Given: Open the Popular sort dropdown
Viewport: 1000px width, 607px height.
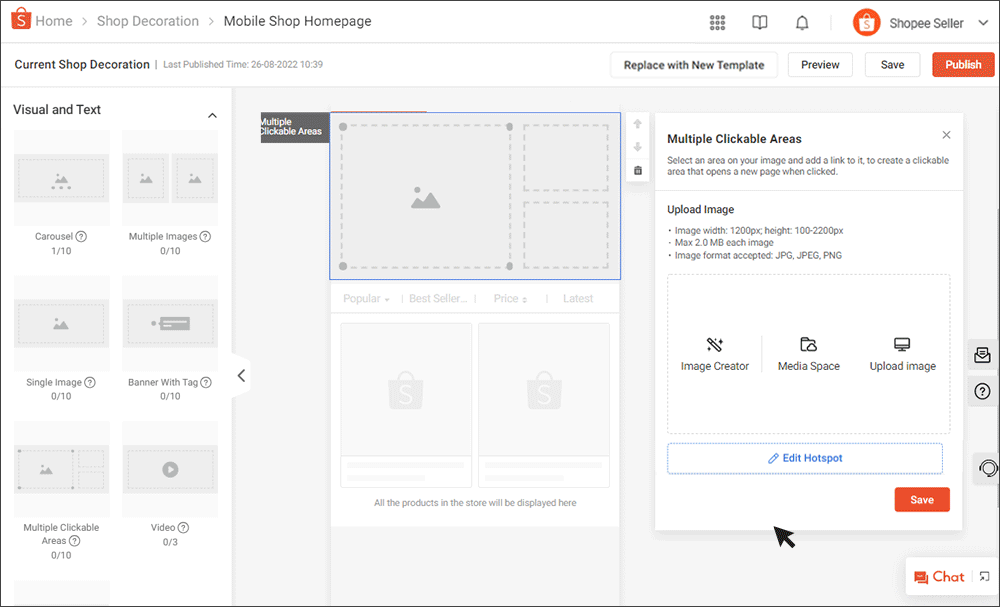Looking at the screenshot, I should click(x=366, y=299).
